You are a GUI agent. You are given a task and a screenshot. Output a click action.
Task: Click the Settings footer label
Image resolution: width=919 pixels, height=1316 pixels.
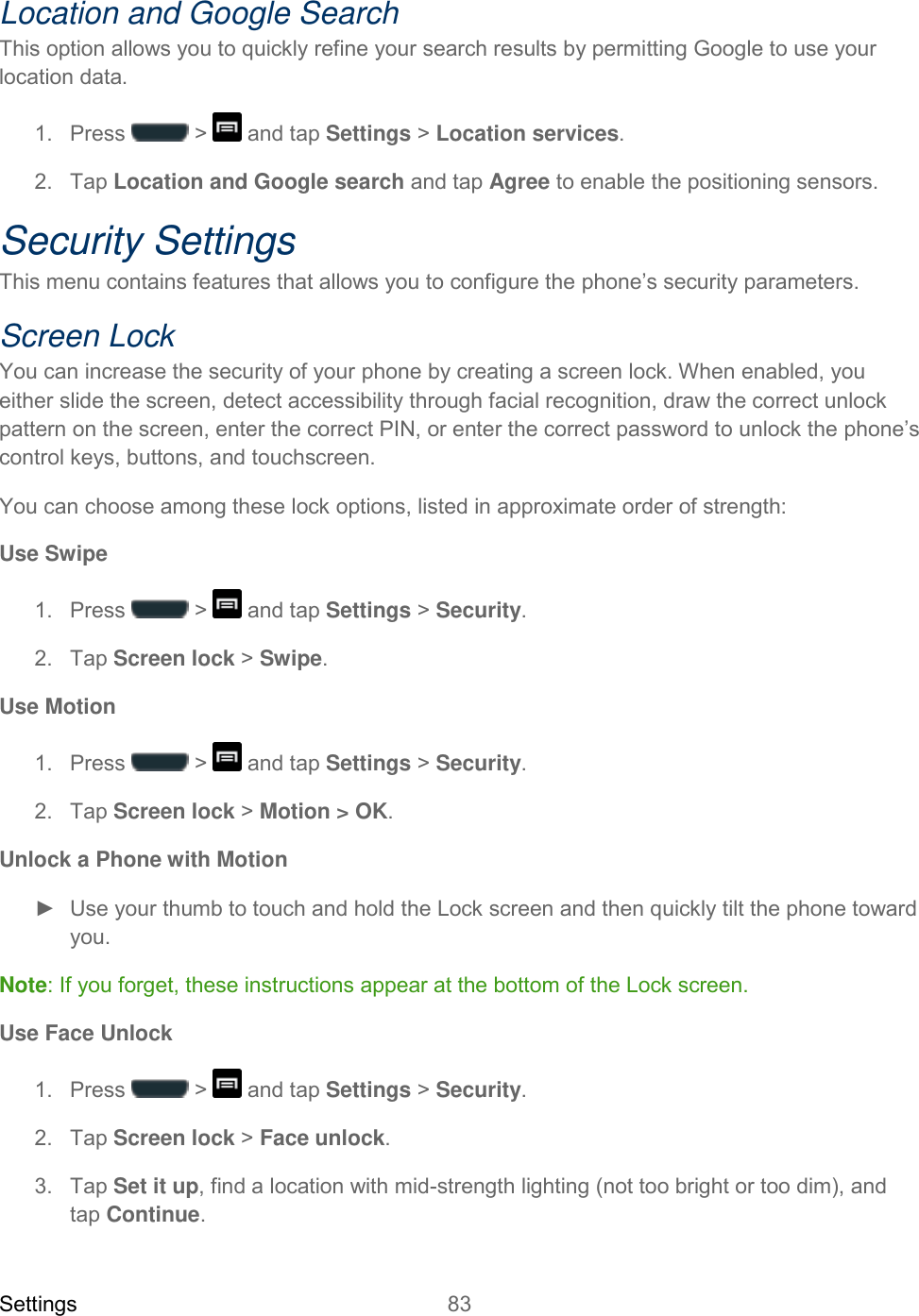tap(39, 1304)
